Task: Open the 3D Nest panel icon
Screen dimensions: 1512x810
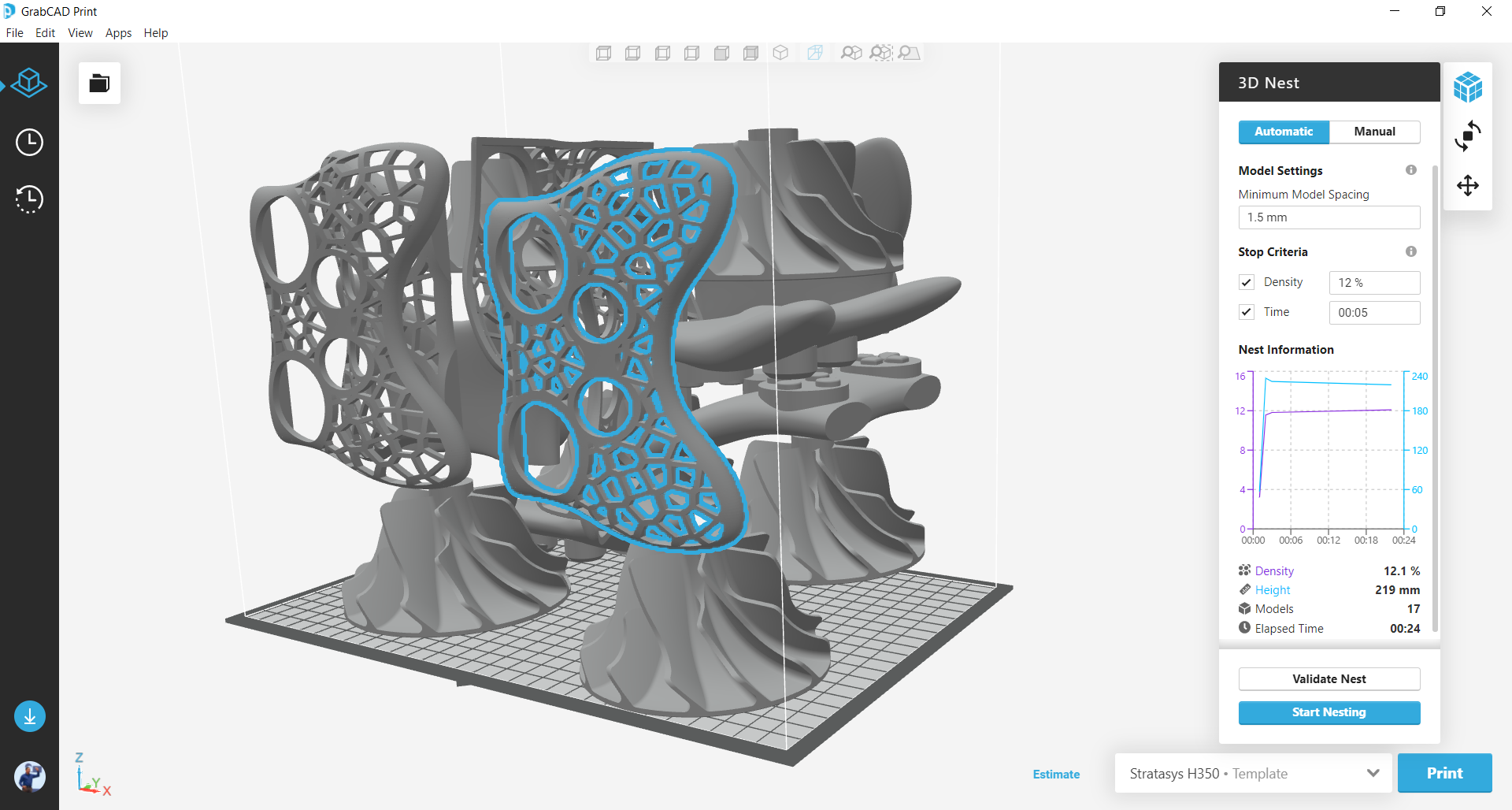Action: tap(1469, 87)
